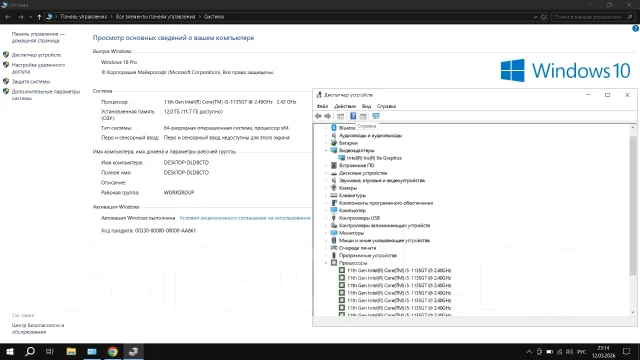Screen dimensions: 640x360
Task: Click the Intel Iris Xe Graphics device icon
Action: pos(342,158)
